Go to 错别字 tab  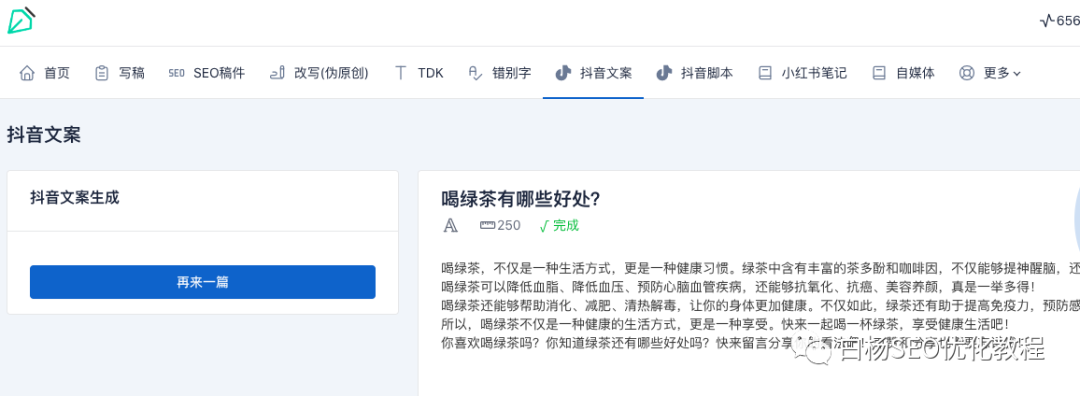[499, 73]
